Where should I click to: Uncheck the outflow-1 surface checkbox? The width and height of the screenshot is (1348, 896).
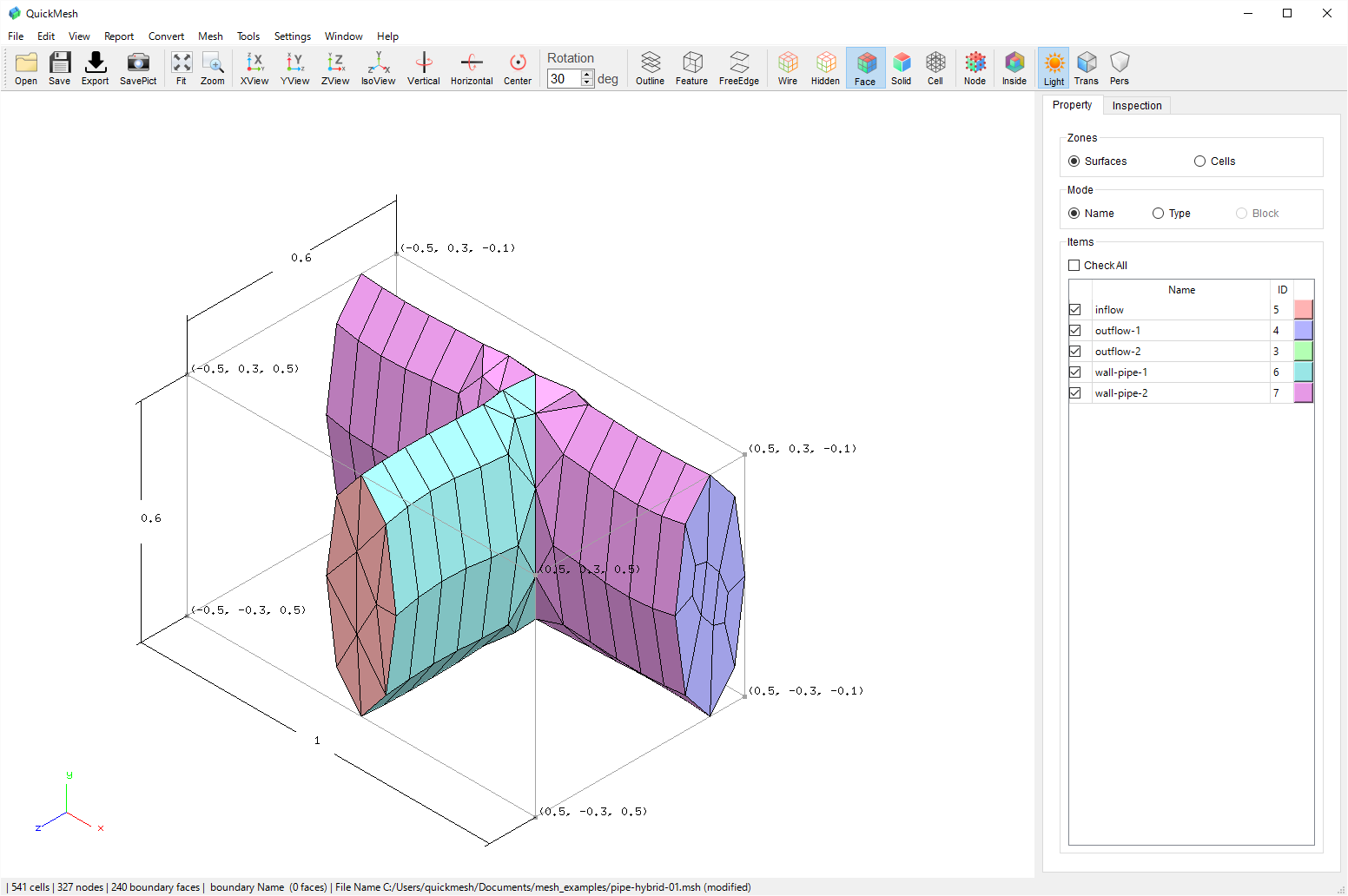[x=1075, y=331]
